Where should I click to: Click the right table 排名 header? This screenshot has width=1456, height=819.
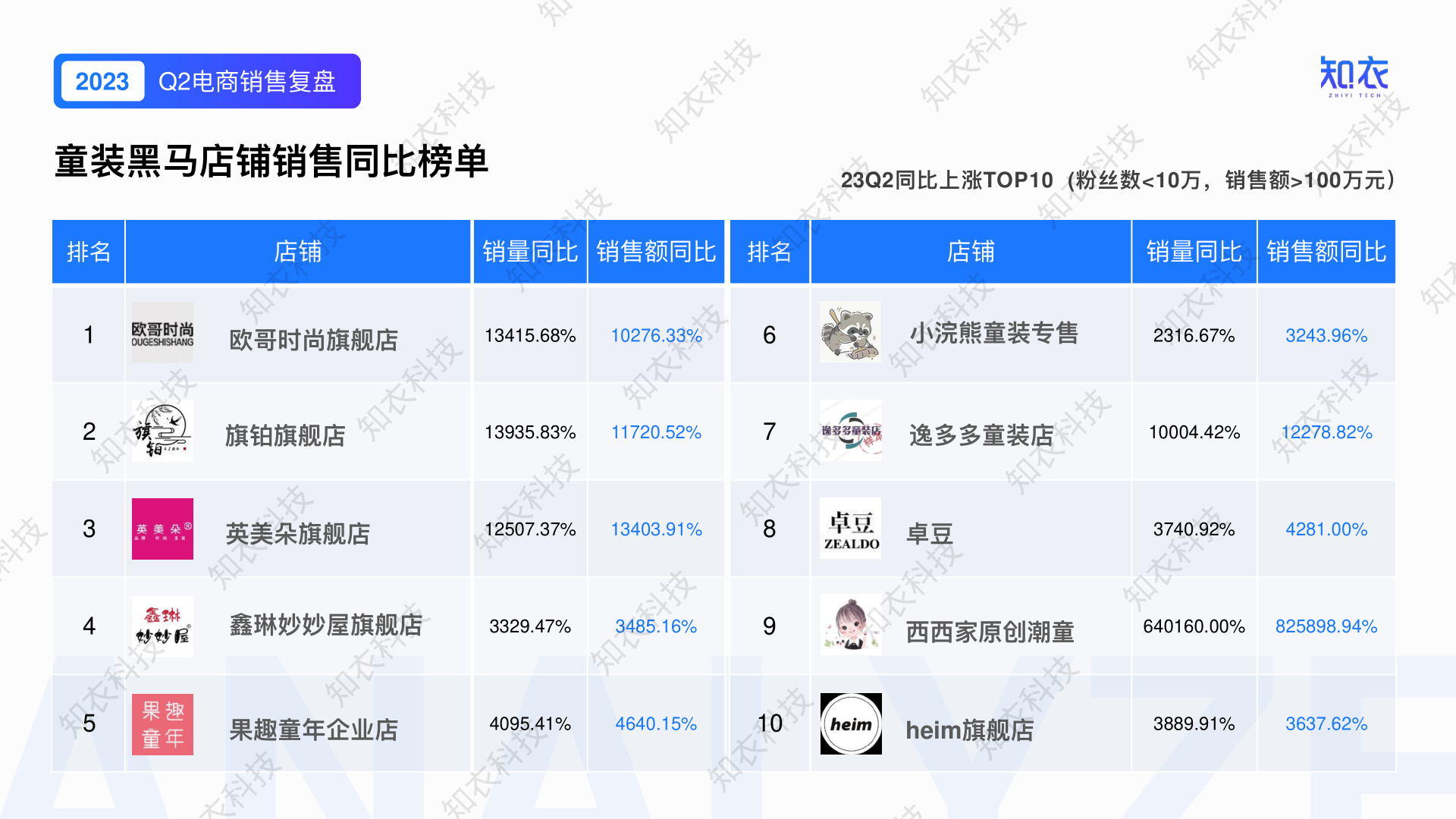tap(769, 251)
